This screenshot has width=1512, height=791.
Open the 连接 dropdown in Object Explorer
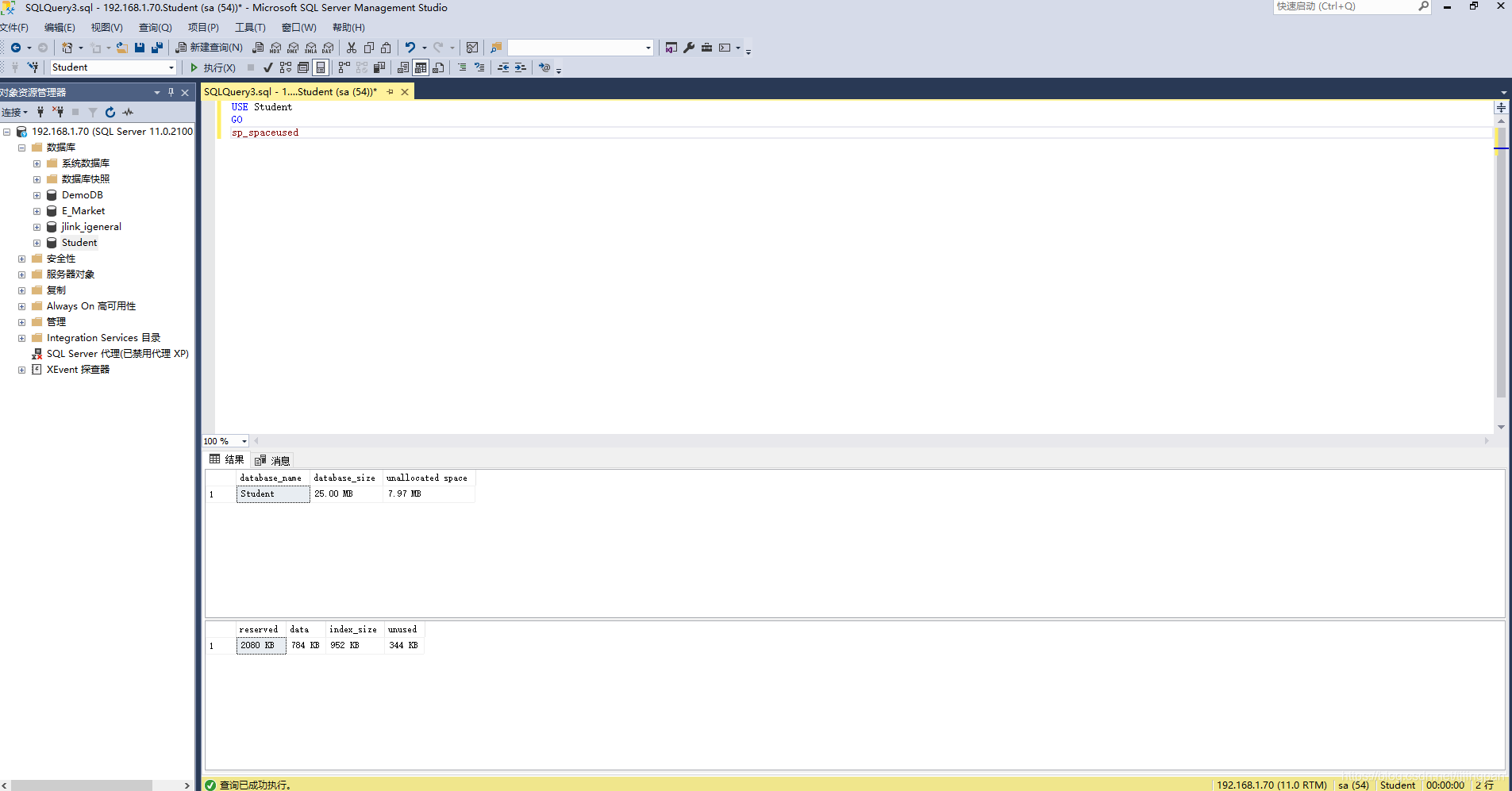[x=14, y=112]
